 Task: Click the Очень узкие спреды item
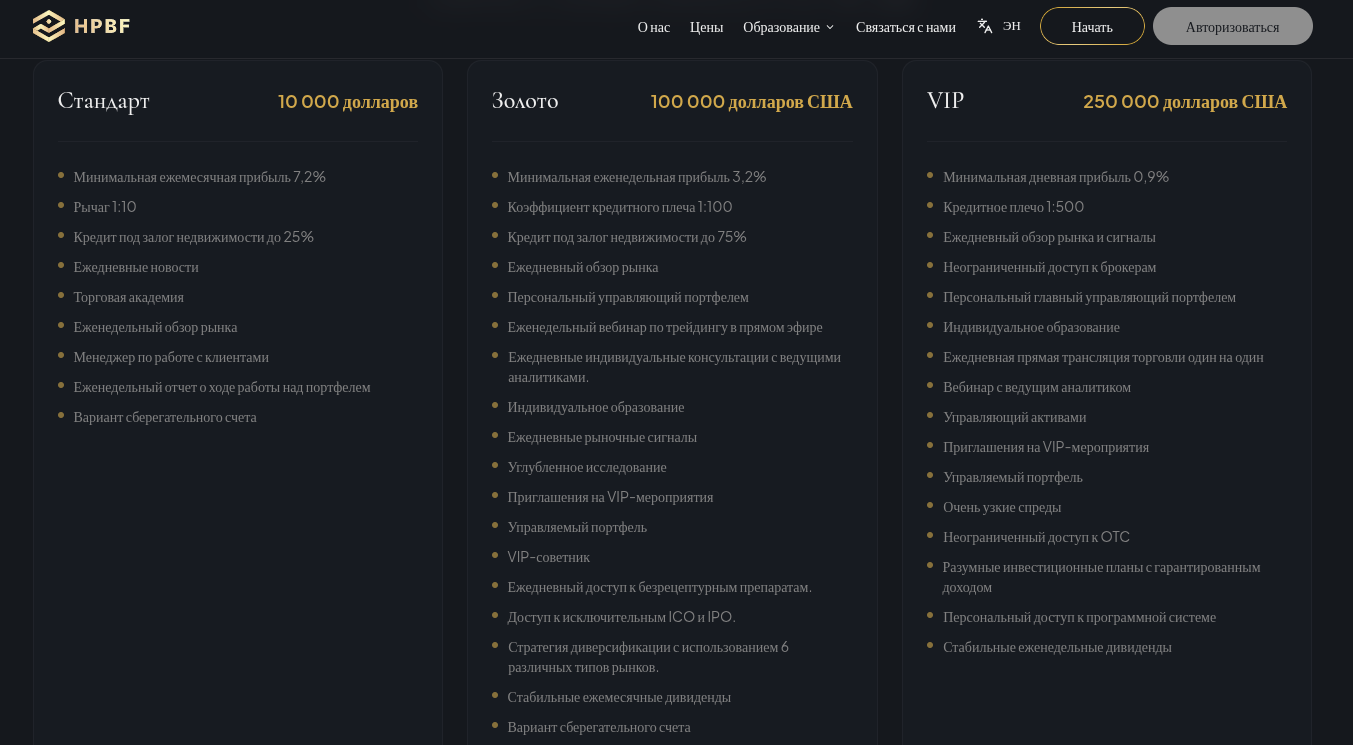pyautogui.click(x=1001, y=507)
